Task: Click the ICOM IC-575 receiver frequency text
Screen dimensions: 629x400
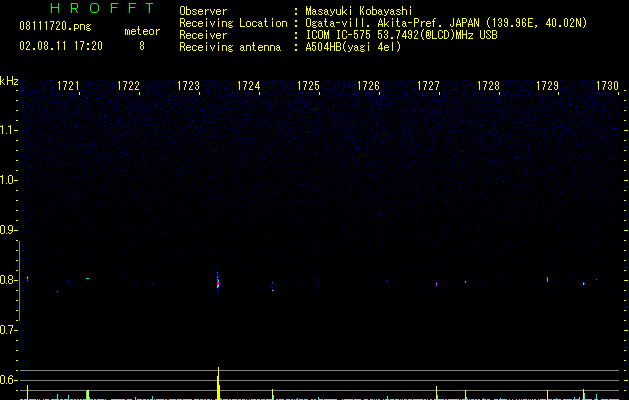Action: pos(401,35)
